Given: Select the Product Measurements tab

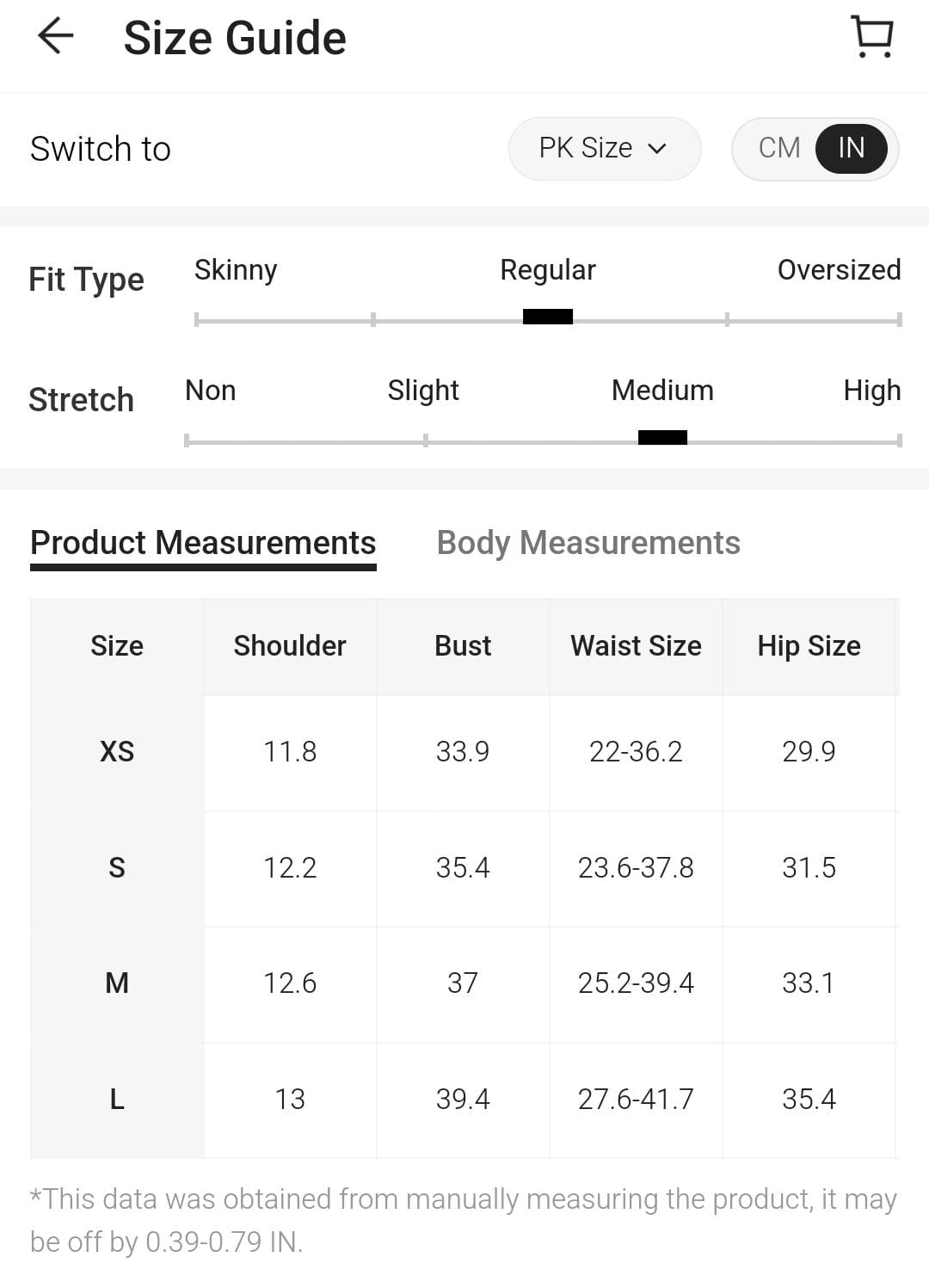Looking at the screenshot, I should point(203,543).
